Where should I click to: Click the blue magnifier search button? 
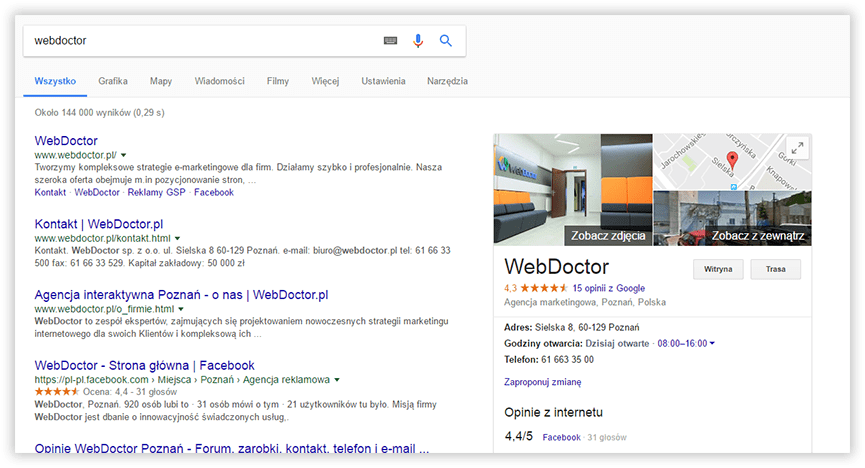pos(446,40)
